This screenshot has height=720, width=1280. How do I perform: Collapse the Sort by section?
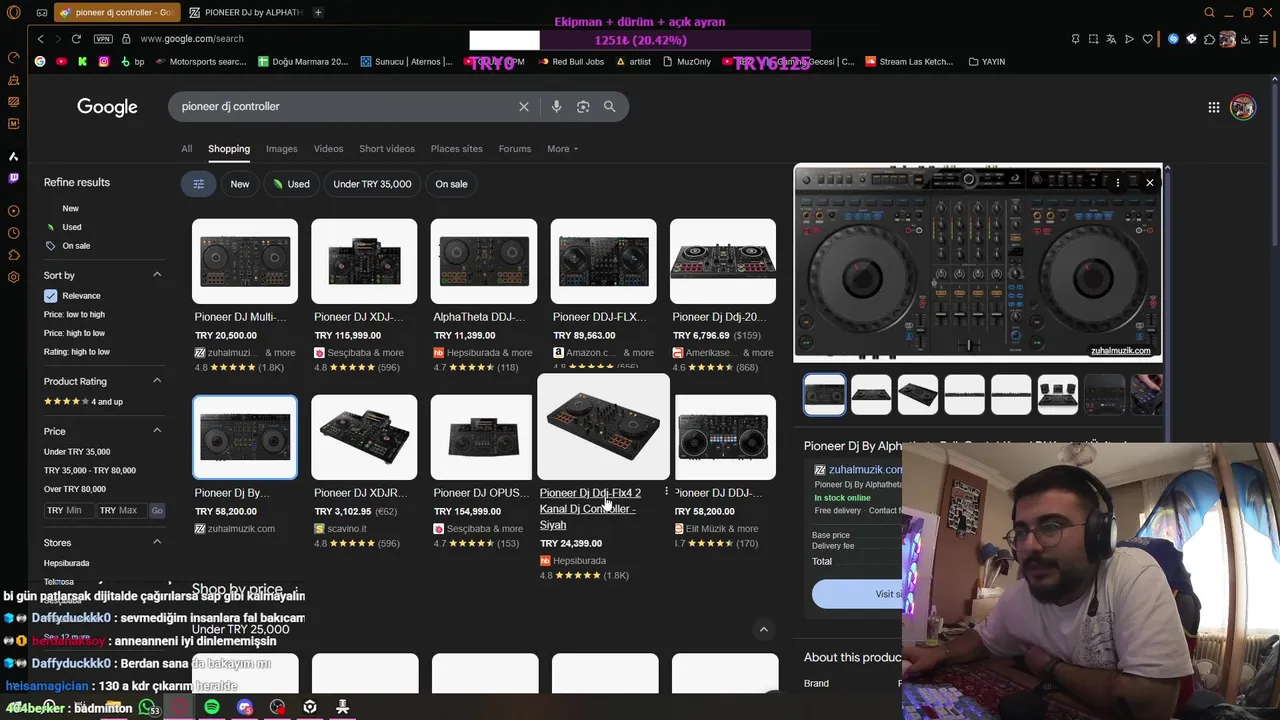(157, 275)
